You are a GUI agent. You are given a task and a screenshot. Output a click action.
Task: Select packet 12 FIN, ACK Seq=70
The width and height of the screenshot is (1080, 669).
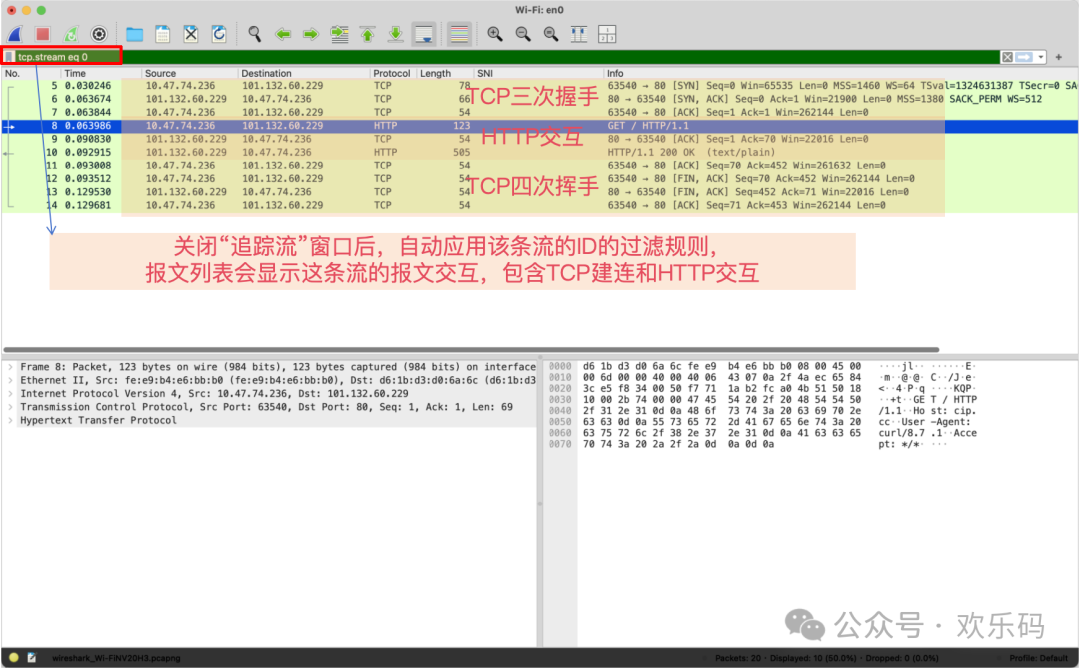539,178
